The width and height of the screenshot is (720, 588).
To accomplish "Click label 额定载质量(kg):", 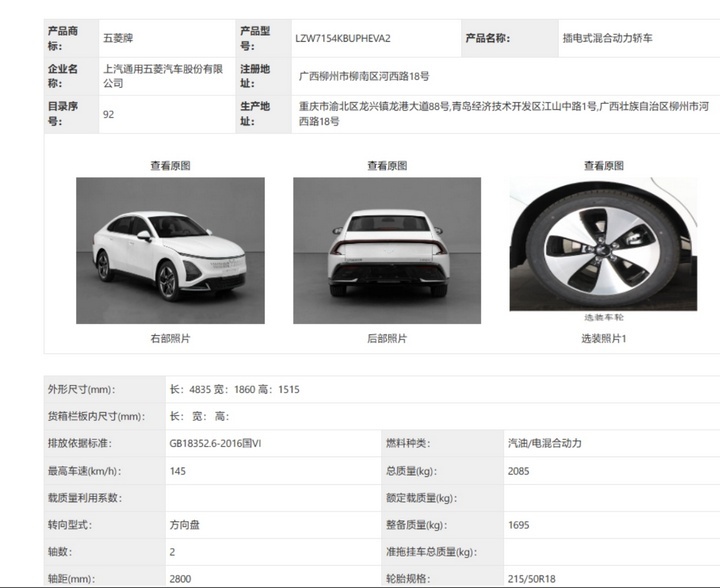I will point(422,498).
